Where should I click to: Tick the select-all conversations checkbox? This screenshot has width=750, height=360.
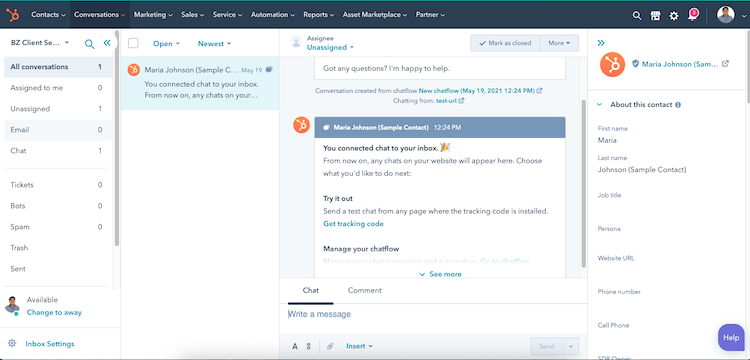pos(133,44)
